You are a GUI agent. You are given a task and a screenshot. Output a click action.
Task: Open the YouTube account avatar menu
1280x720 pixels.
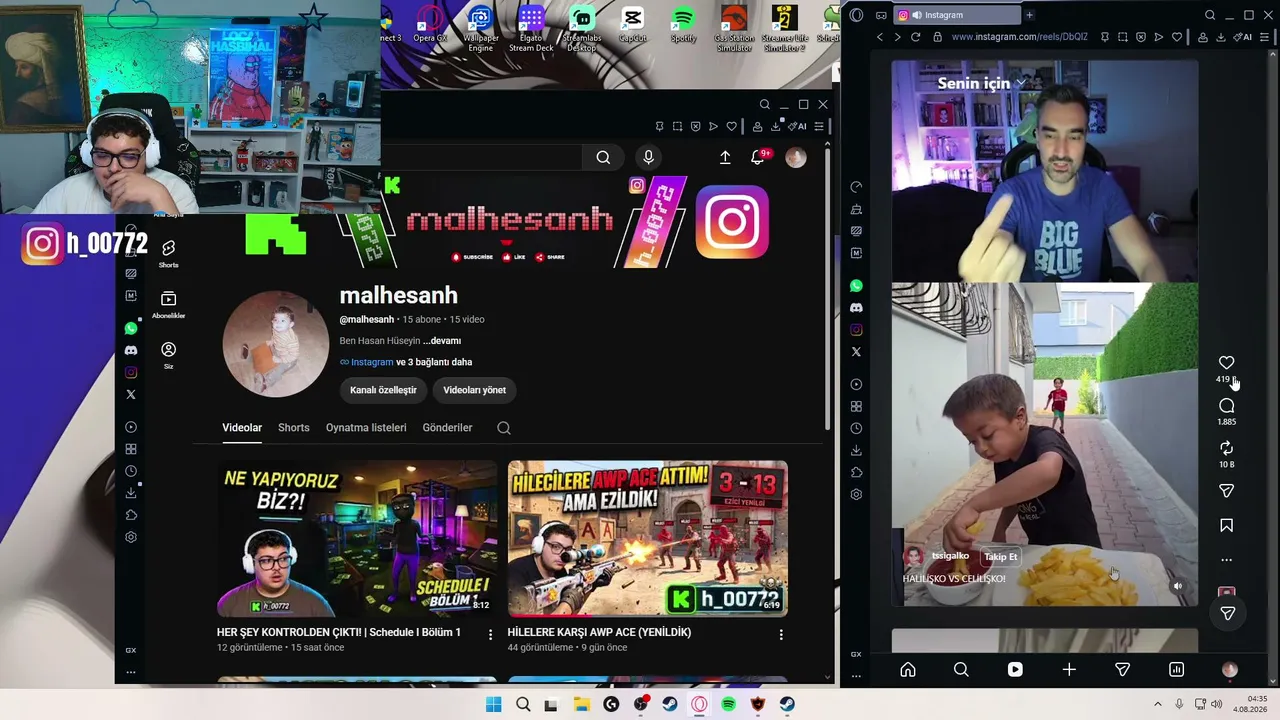(796, 157)
